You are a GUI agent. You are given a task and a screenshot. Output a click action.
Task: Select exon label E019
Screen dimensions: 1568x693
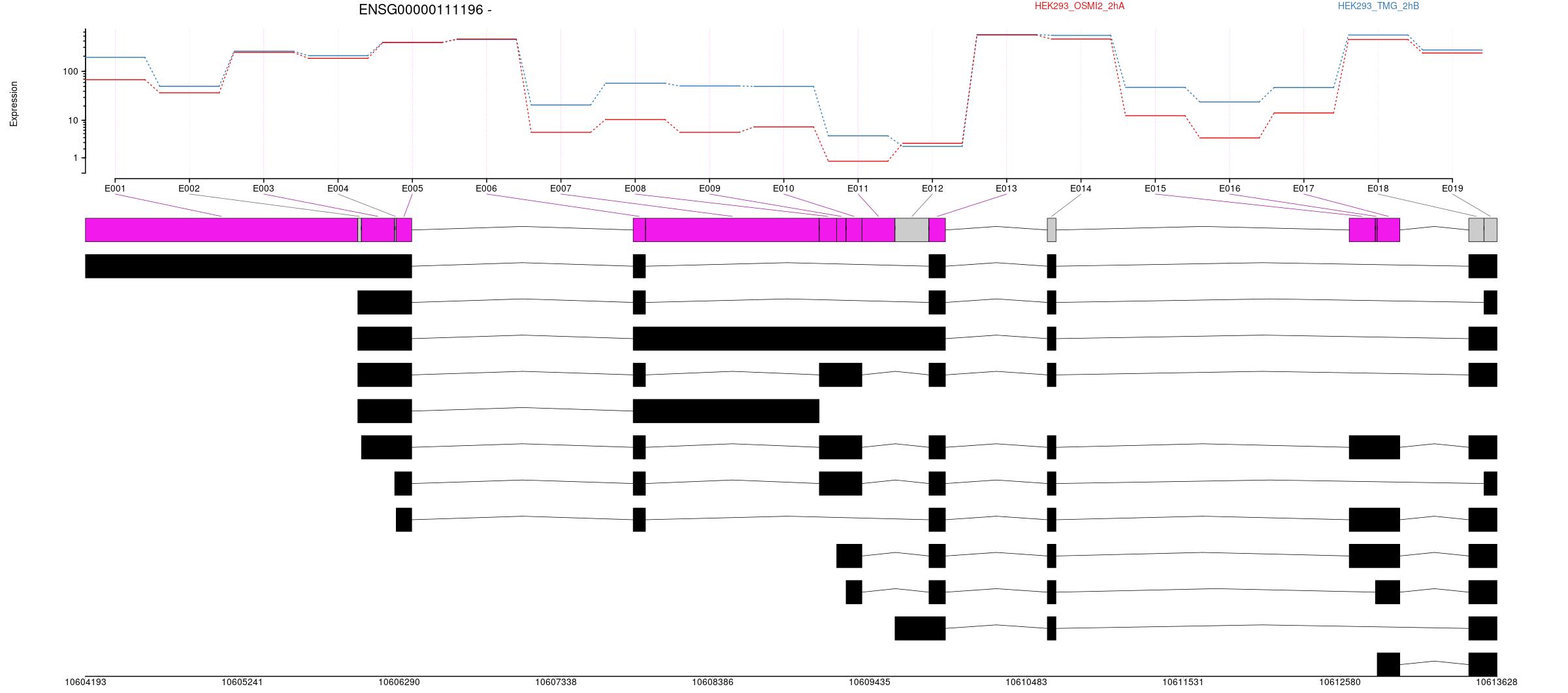click(x=1452, y=188)
